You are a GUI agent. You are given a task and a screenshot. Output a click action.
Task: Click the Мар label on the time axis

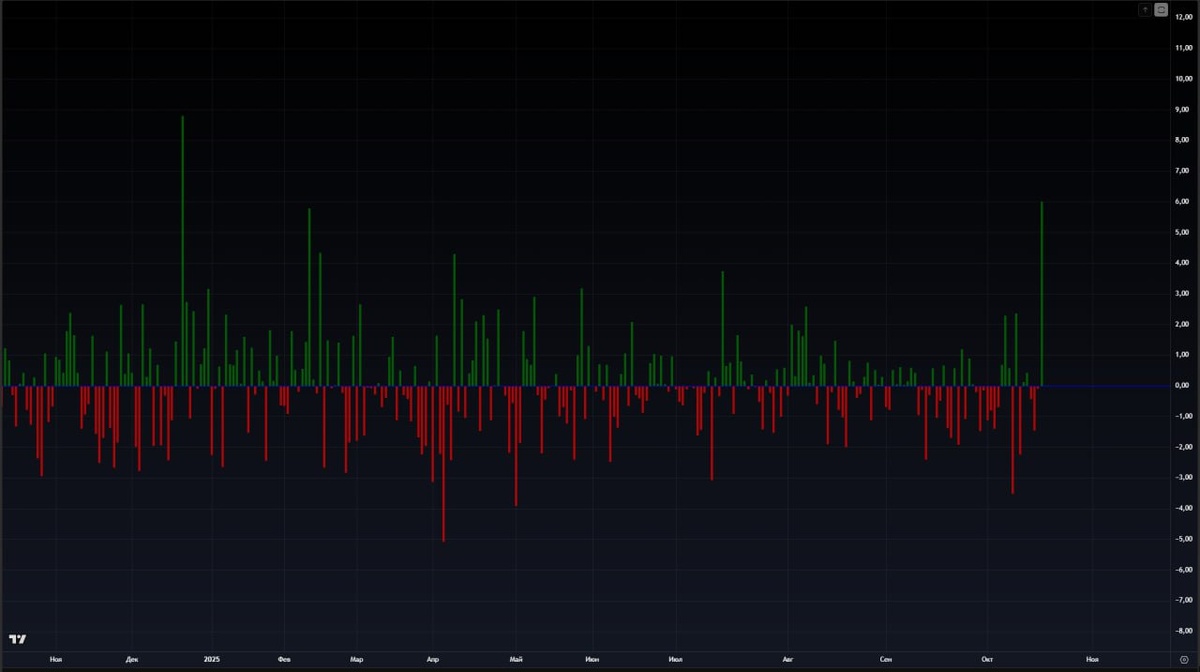pos(357,660)
